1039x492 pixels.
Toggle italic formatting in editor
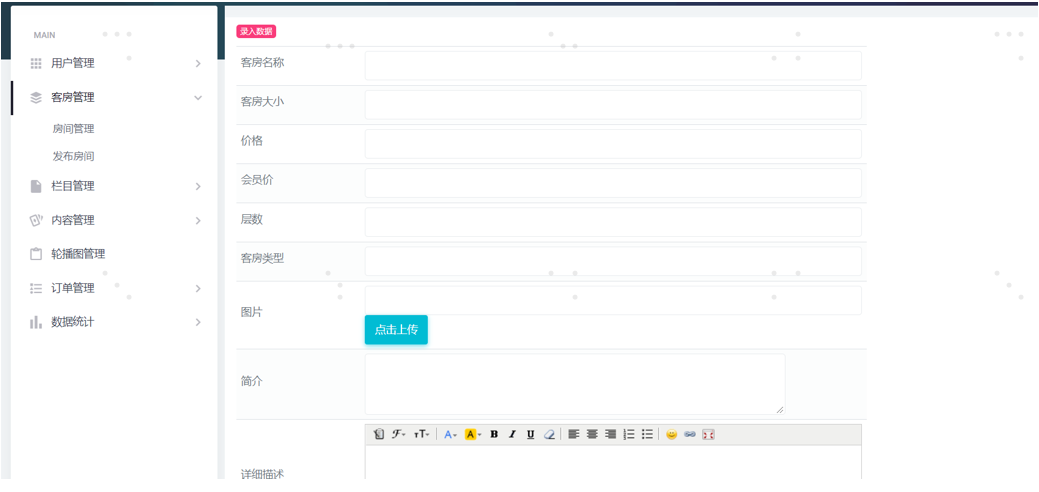(x=512, y=434)
